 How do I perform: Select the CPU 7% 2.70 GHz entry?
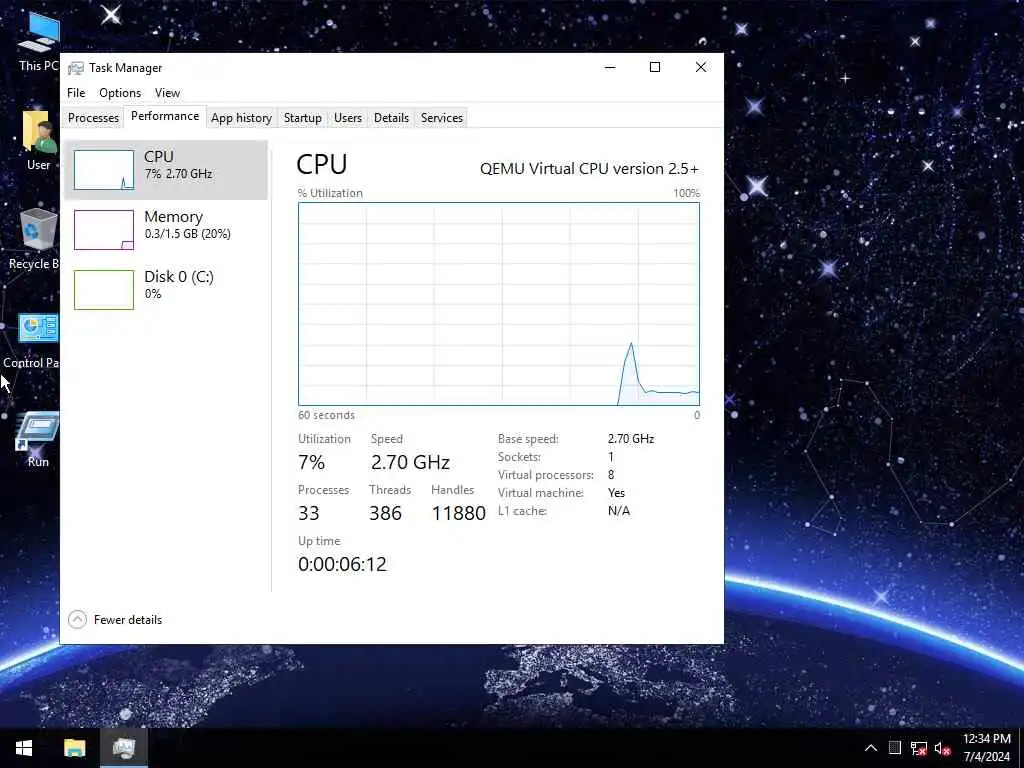pos(166,170)
